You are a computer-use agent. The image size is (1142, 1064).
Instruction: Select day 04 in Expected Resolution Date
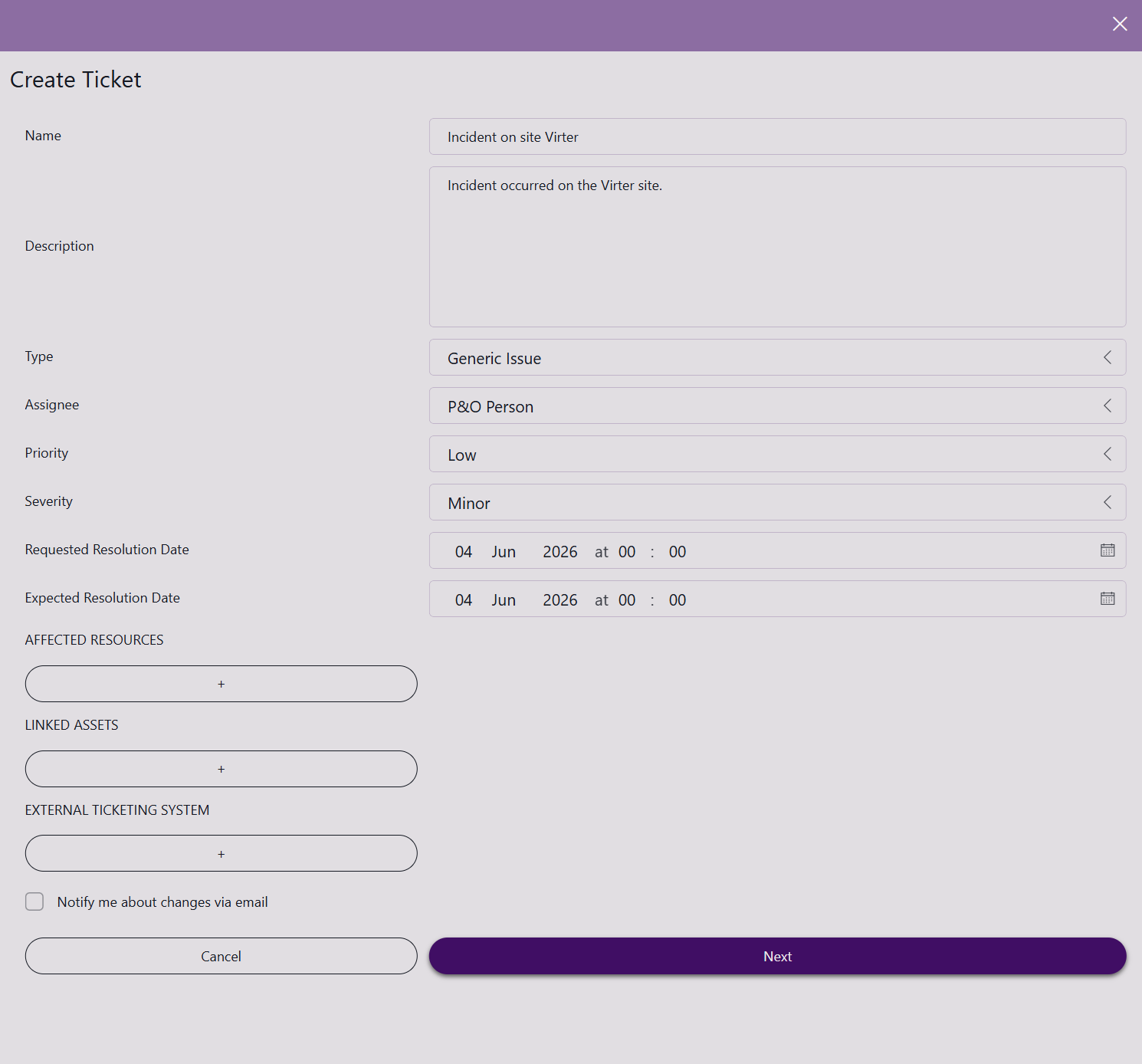click(464, 600)
